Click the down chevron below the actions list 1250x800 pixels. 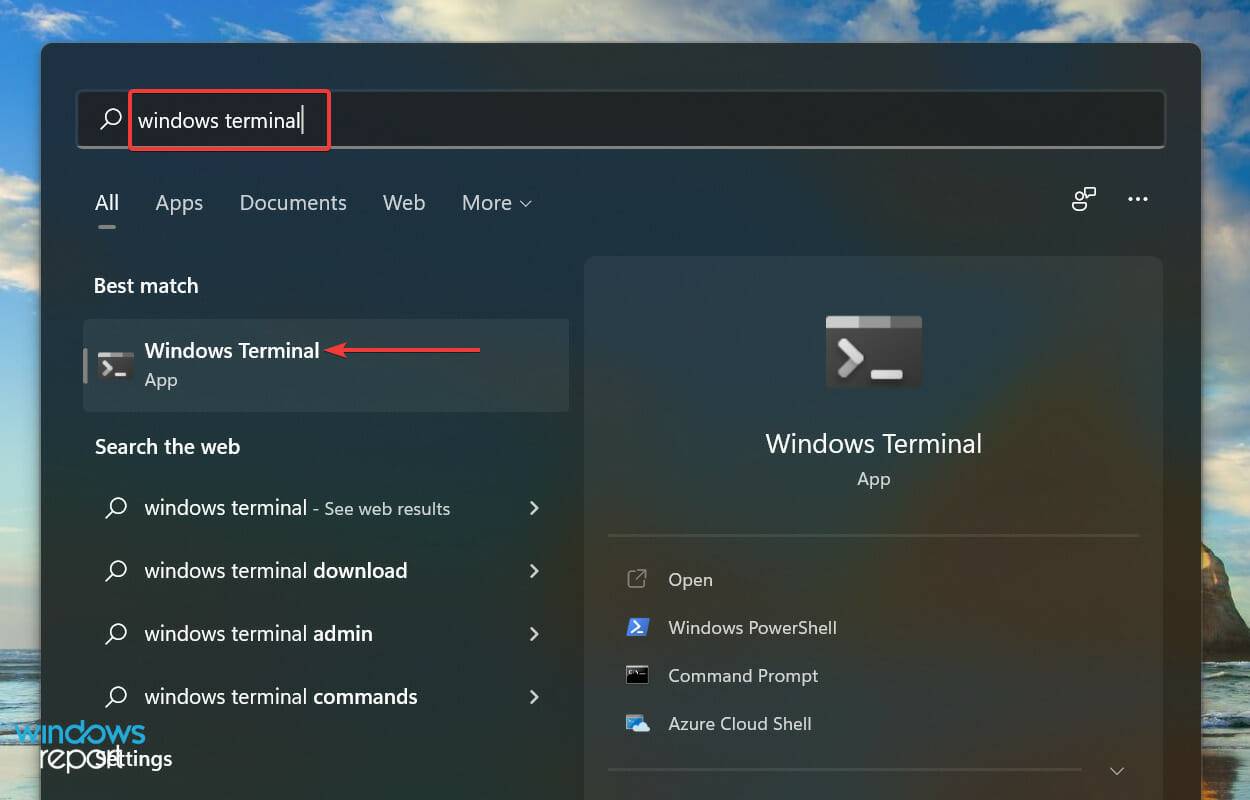(1116, 771)
